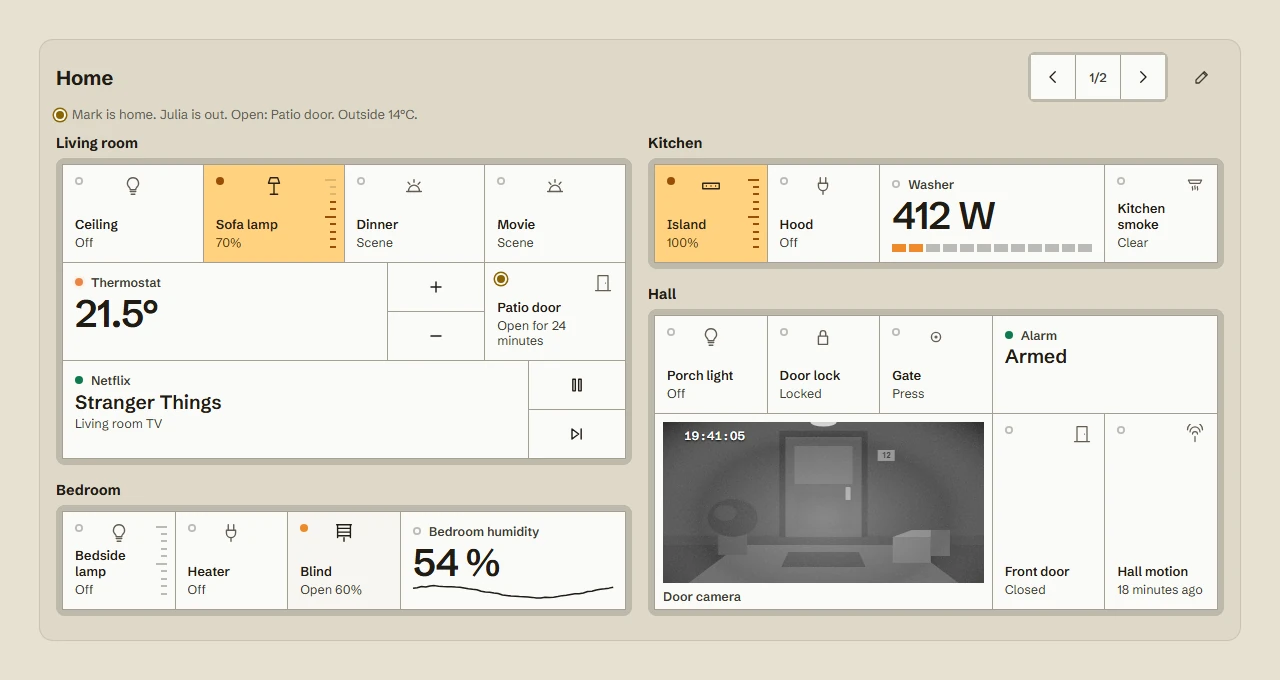This screenshot has width=1280, height=680.
Task: Open the Alarm Armed tile
Action: (x=1105, y=364)
